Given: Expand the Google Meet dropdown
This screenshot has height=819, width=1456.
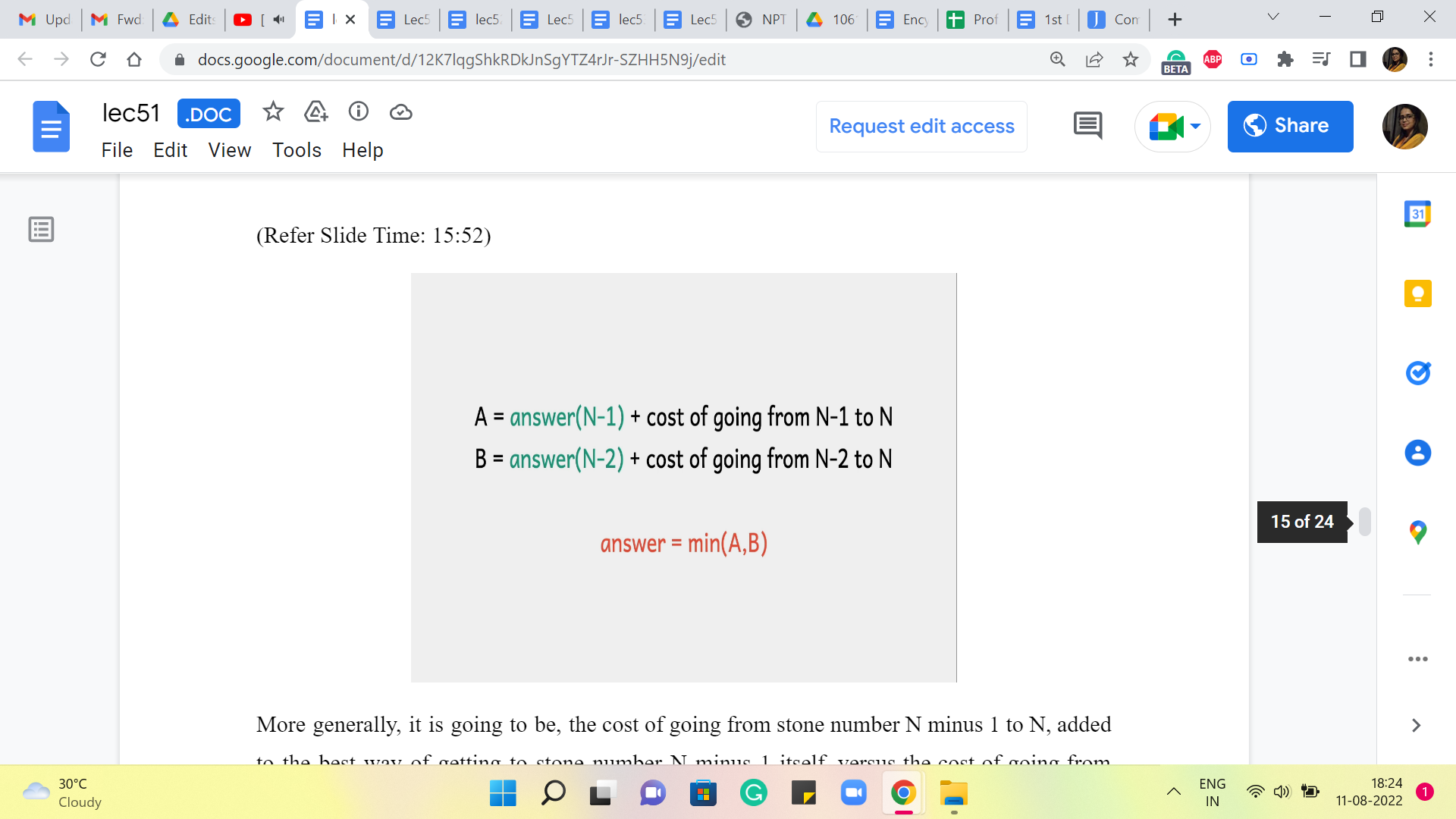Looking at the screenshot, I should (1195, 126).
